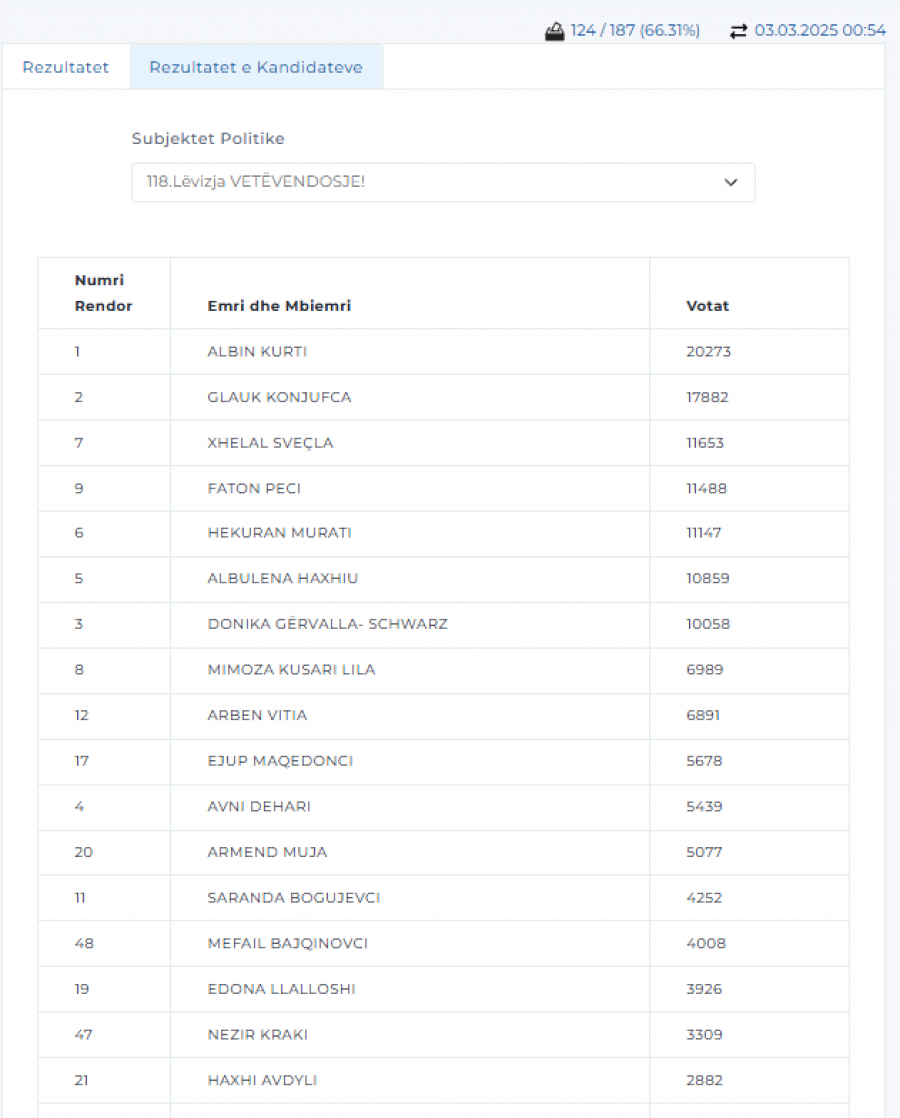Click vote count 10859
Viewport: 900px width, 1118px height.
[707, 578]
